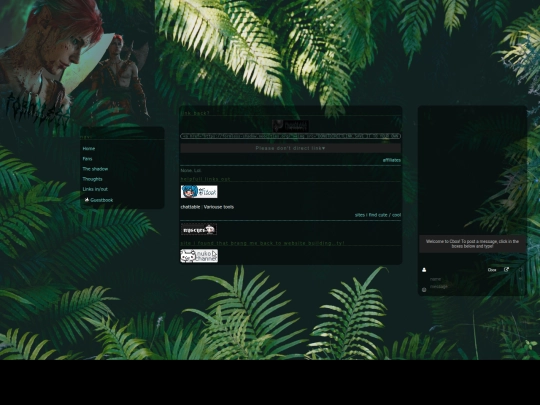The height and width of the screenshot is (405, 540).
Task: Click the dark gothic-text site button
Action: (199, 229)
